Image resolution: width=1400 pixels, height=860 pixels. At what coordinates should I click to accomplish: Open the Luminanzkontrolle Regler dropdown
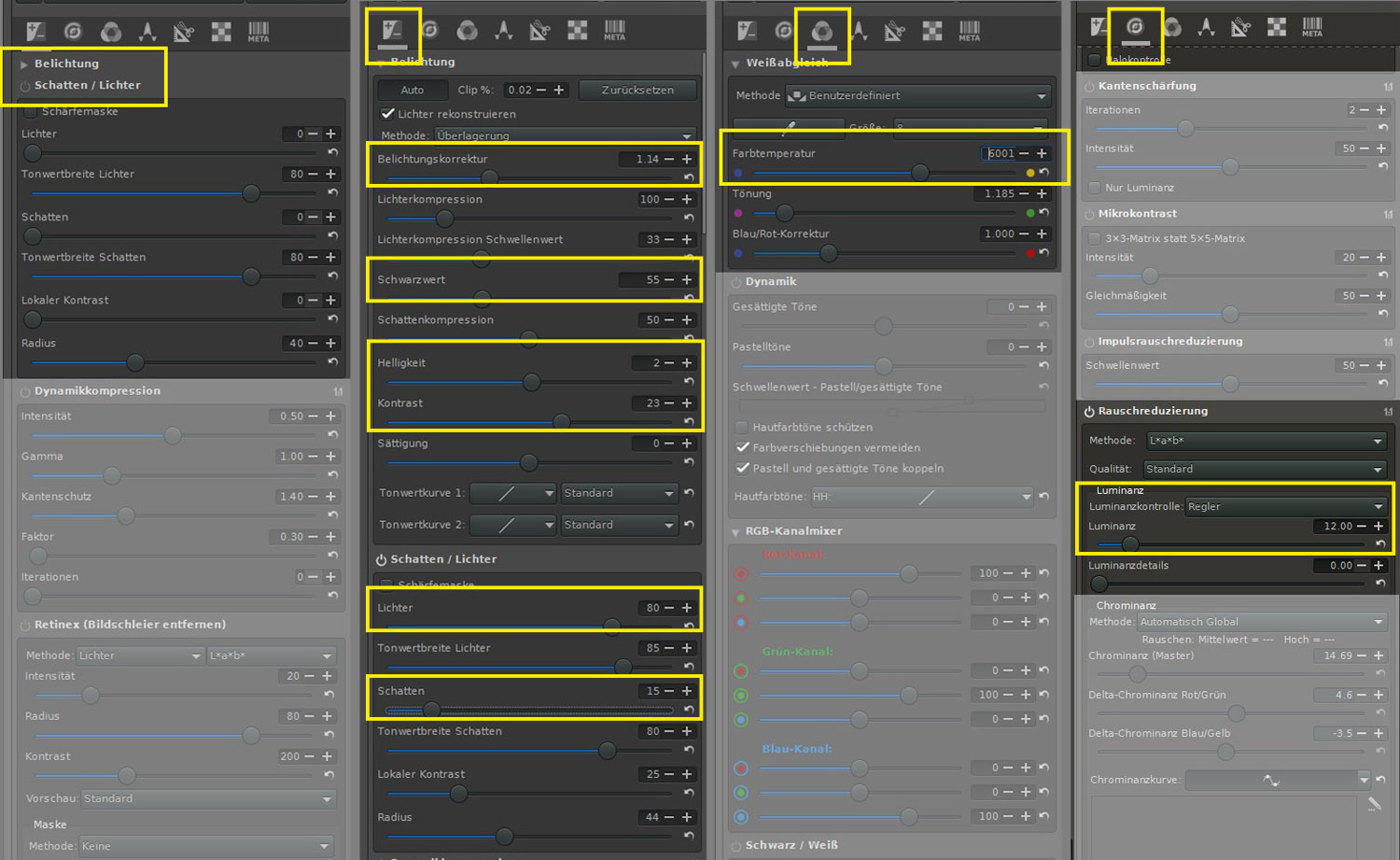[1285, 507]
